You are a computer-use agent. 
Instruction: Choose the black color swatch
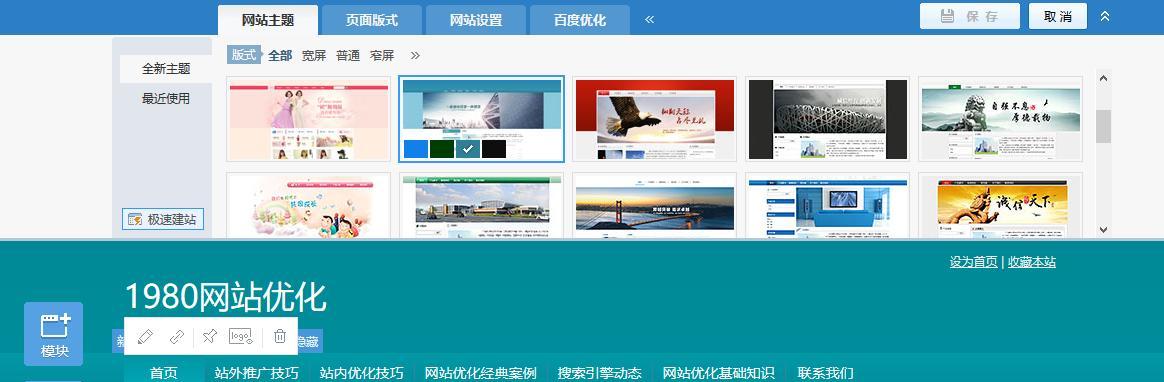(494, 148)
